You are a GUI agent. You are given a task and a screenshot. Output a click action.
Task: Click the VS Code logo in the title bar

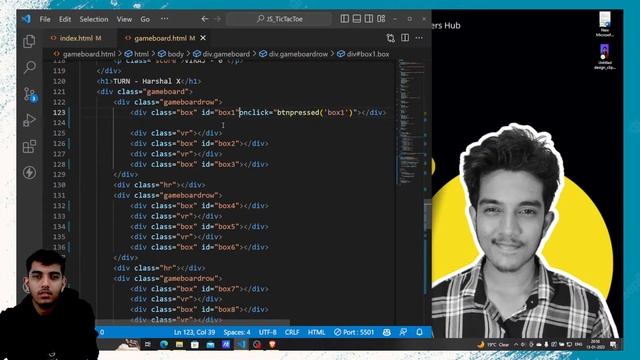(26, 19)
